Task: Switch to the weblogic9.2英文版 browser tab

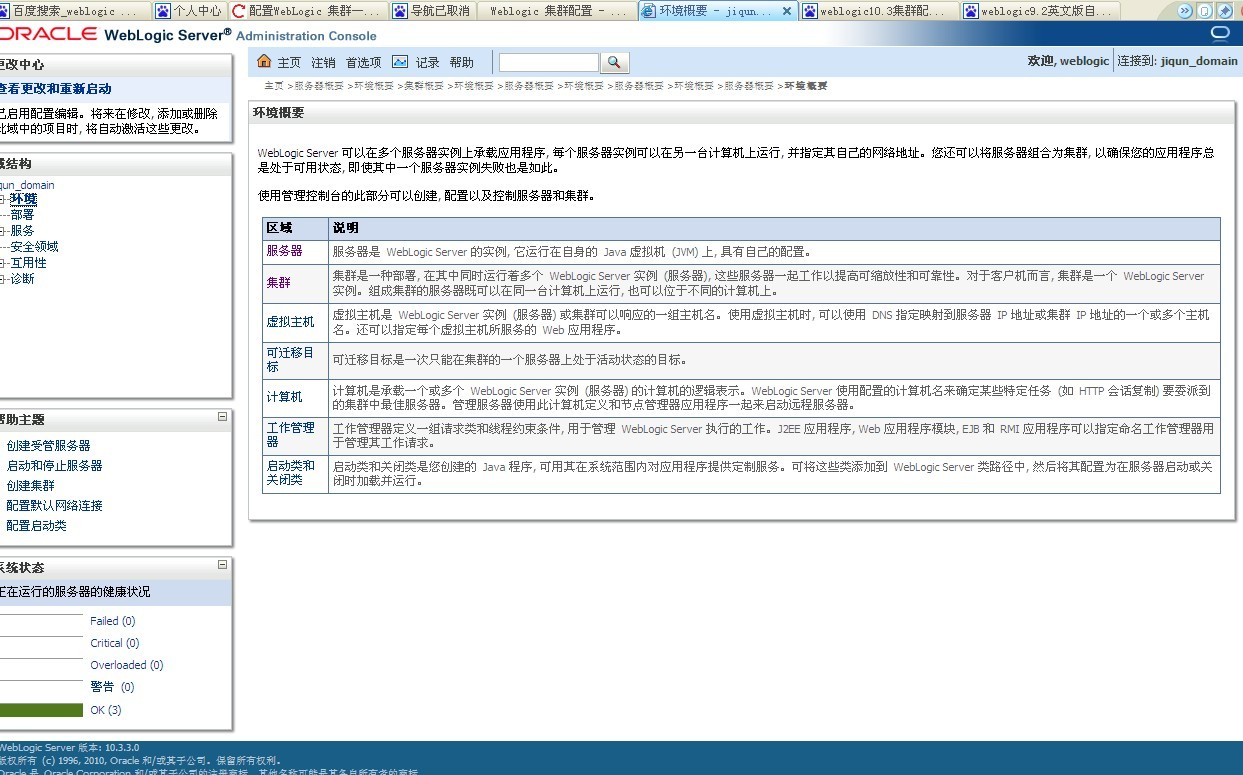Action: [x=1041, y=11]
